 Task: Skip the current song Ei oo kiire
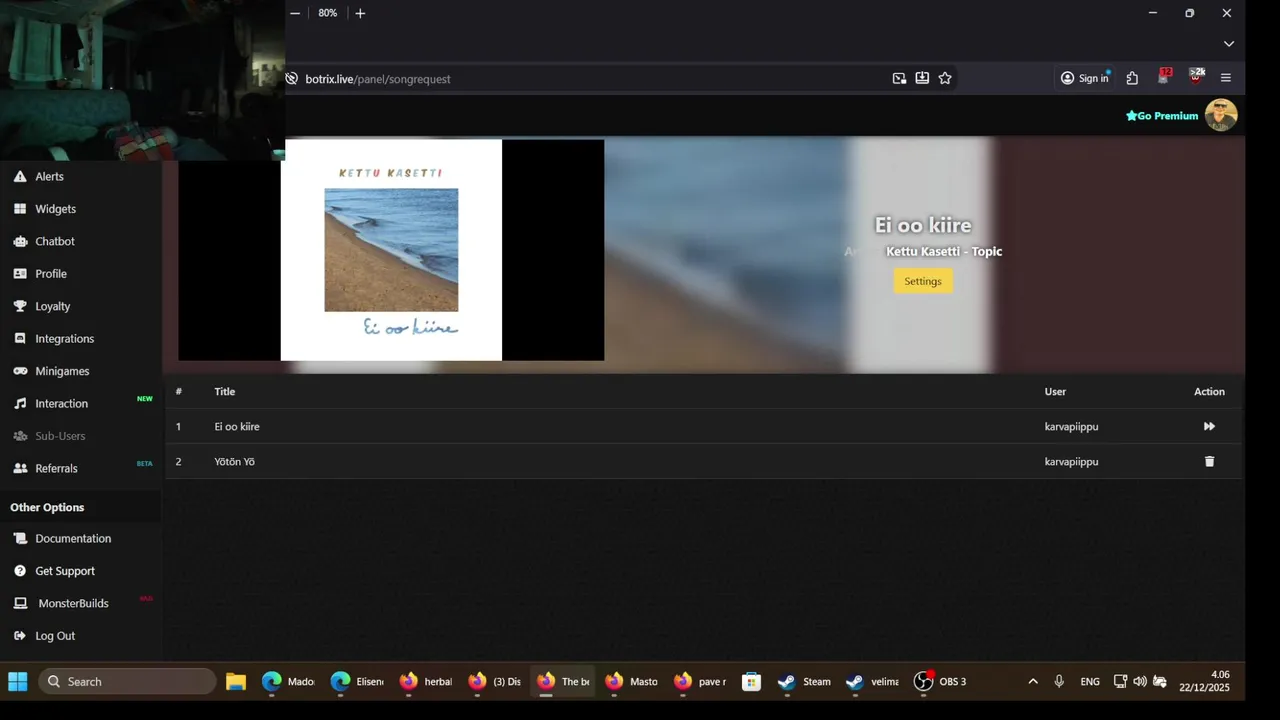[1209, 426]
